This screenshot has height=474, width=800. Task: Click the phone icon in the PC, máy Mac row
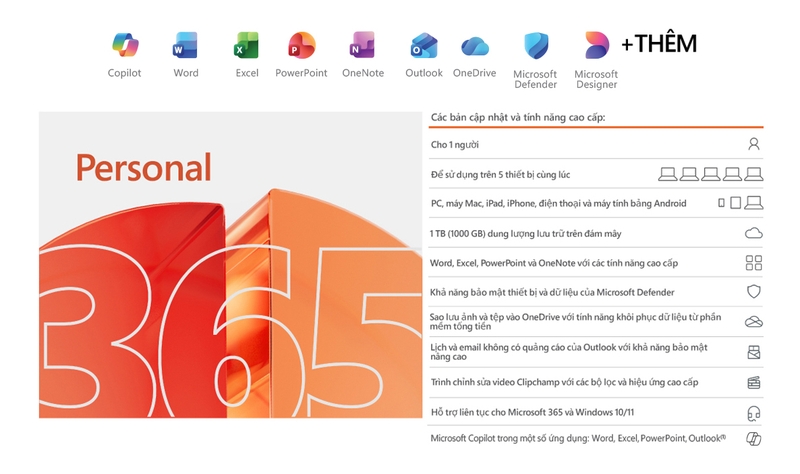tap(721, 203)
